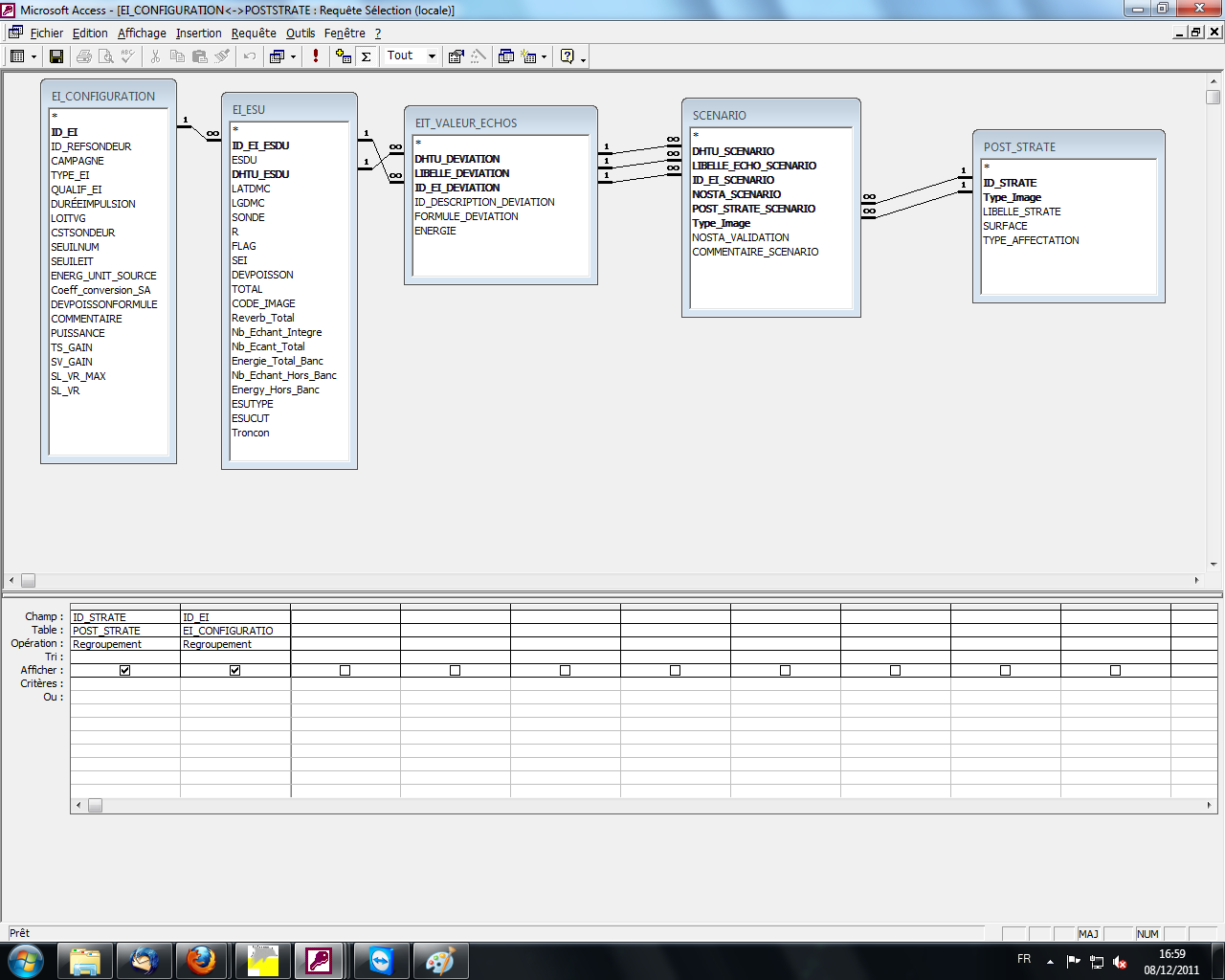Image resolution: width=1225 pixels, height=980 pixels.
Task: Click the Table cell containing POST_STRATE
Action: coord(125,631)
